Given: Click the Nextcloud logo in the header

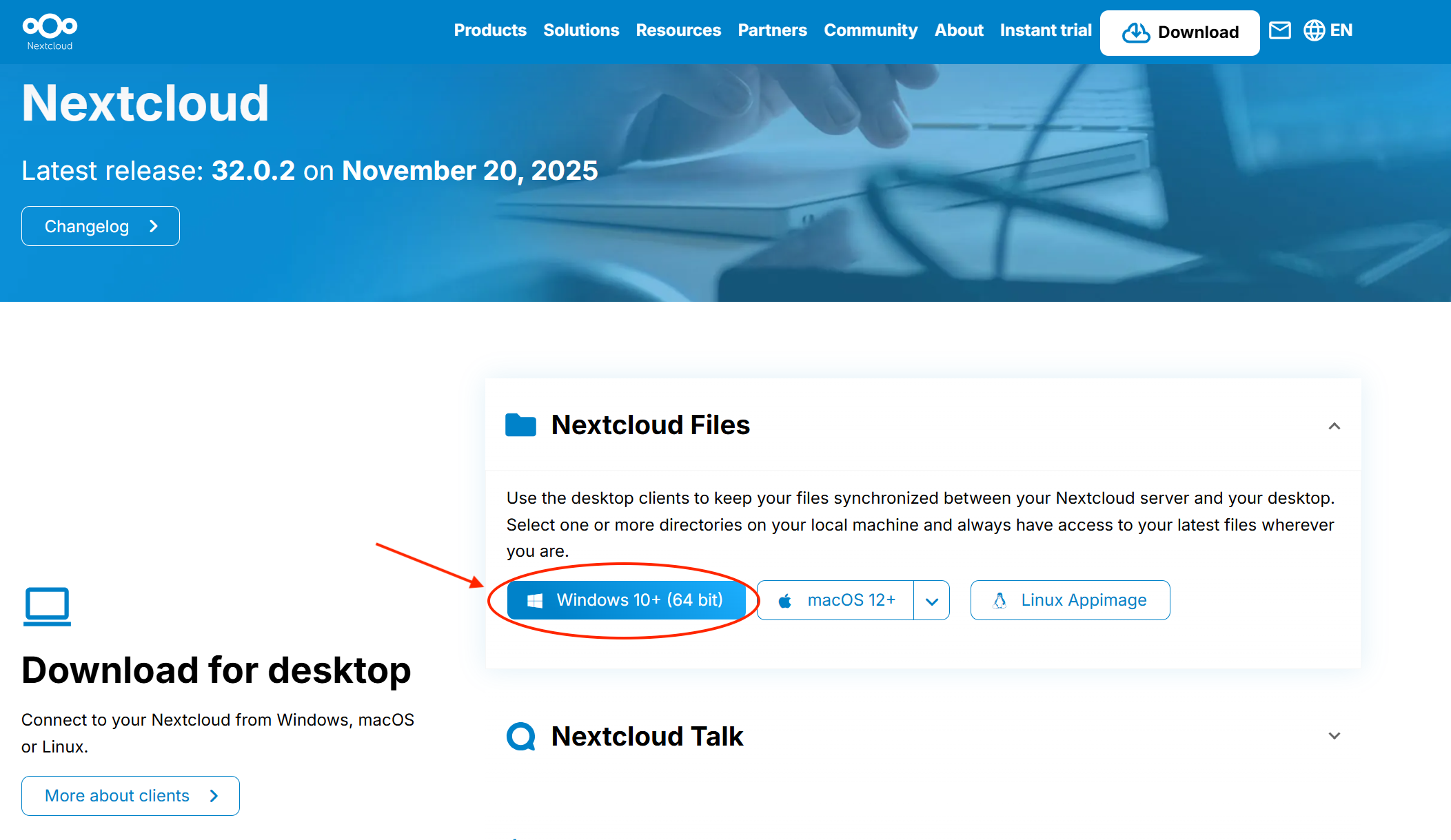Looking at the screenshot, I should [x=49, y=30].
